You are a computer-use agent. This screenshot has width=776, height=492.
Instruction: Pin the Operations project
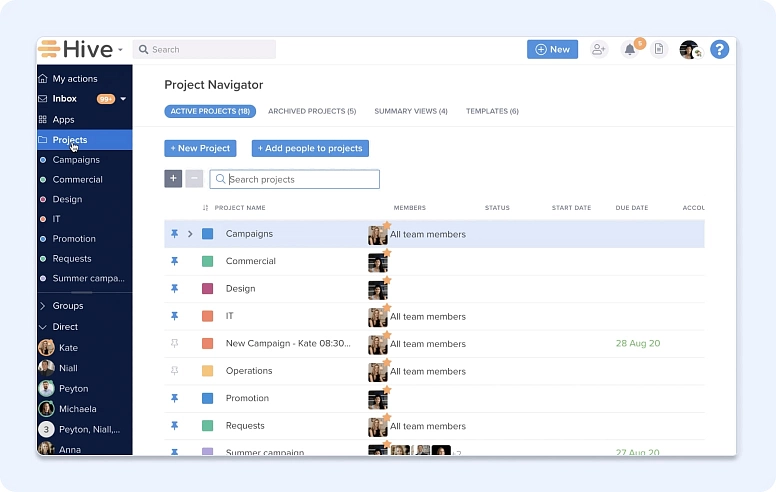pos(174,371)
